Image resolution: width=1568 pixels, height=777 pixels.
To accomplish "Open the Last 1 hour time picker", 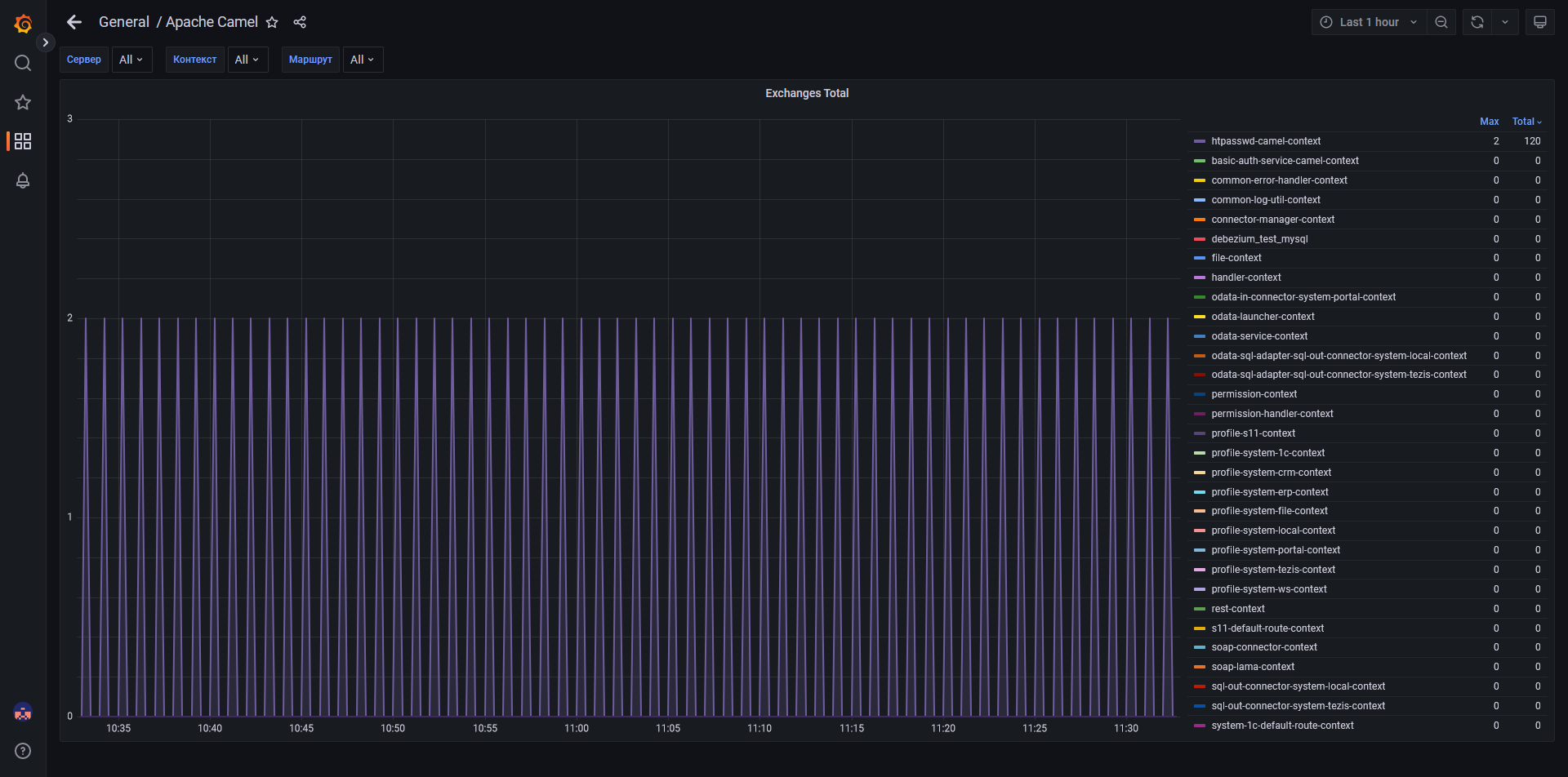I will coord(1369,22).
